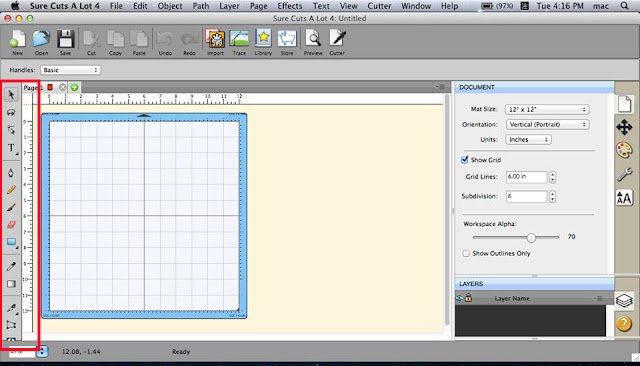Select the Eyedropper tool
This screenshot has width=640, height=366.
(x=11, y=266)
